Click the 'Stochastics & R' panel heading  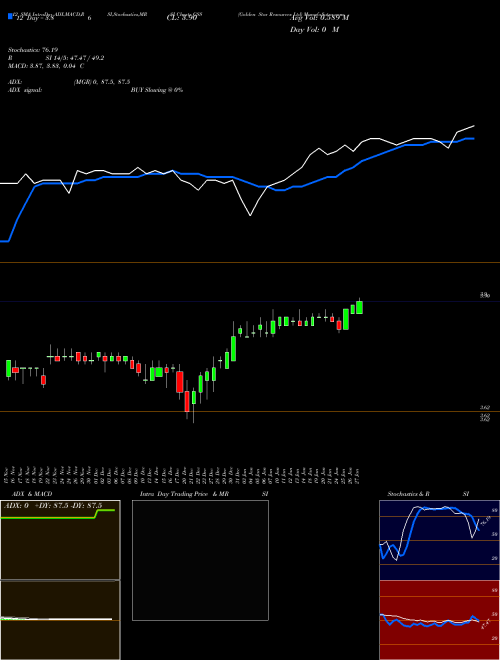click(408, 494)
